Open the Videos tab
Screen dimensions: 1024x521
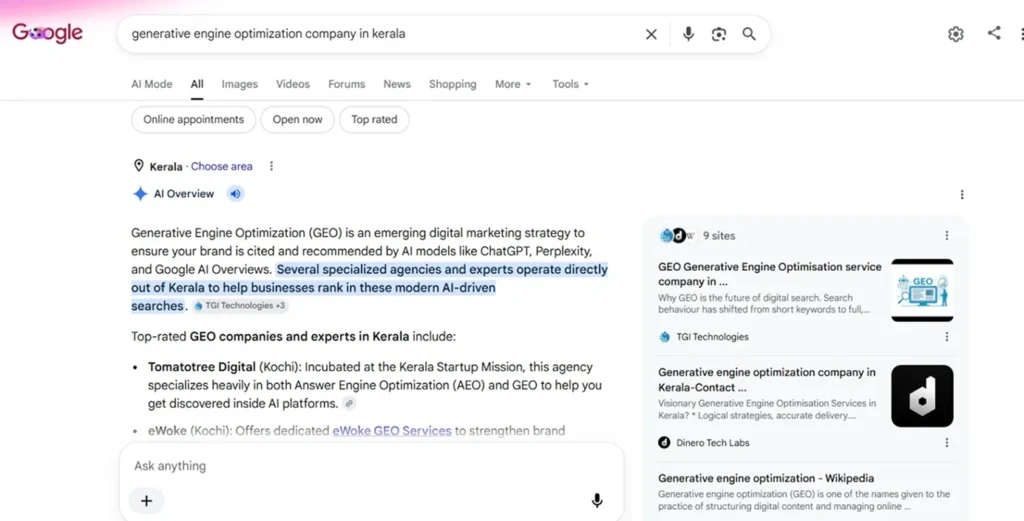click(x=293, y=84)
